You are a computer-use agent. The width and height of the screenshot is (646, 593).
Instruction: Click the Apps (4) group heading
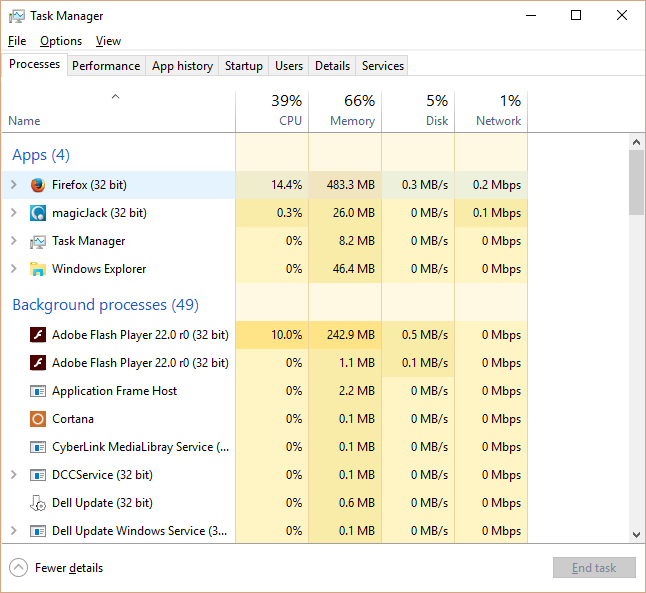(41, 155)
